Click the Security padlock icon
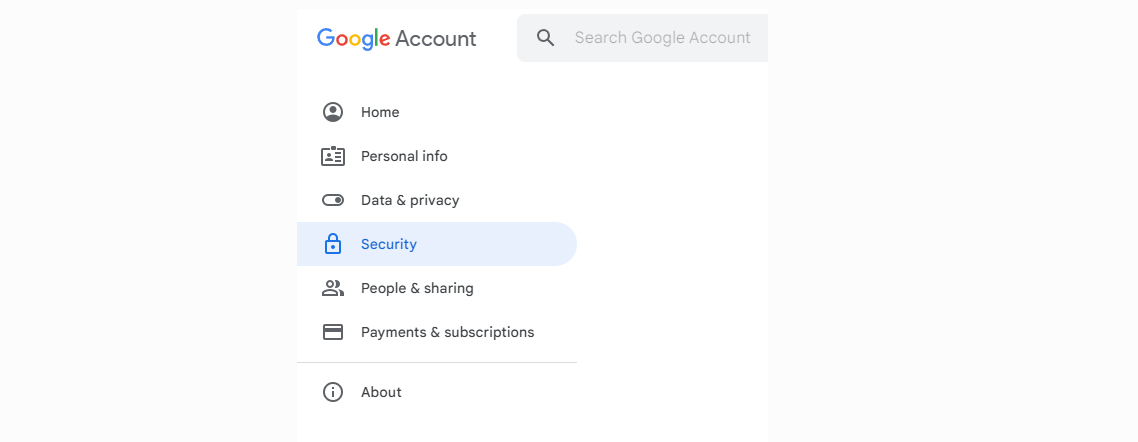Viewport: 1138px width, 442px height. pyautogui.click(x=333, y=244)
